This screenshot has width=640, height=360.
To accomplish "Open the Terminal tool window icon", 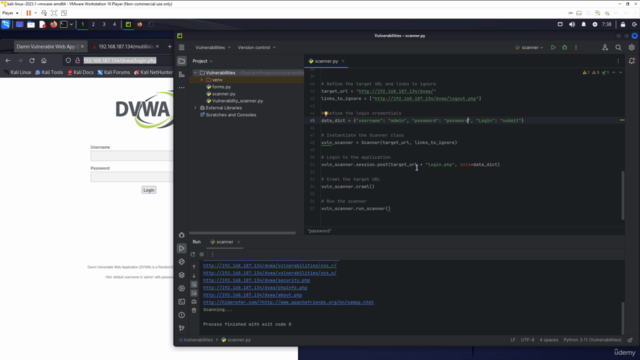I will point(182,302).
